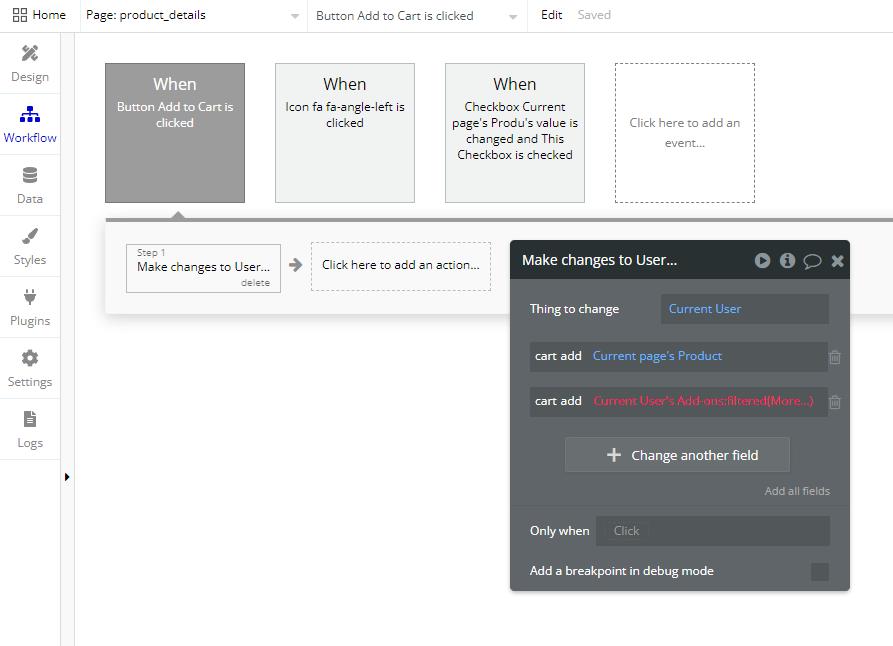Click Change another field button

point(677,455)
